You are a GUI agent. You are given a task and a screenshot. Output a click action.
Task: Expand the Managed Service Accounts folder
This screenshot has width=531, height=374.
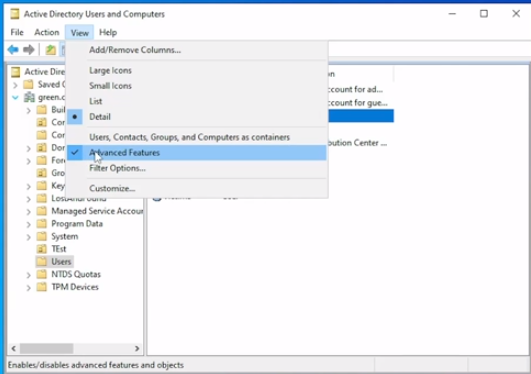point(29,212)
